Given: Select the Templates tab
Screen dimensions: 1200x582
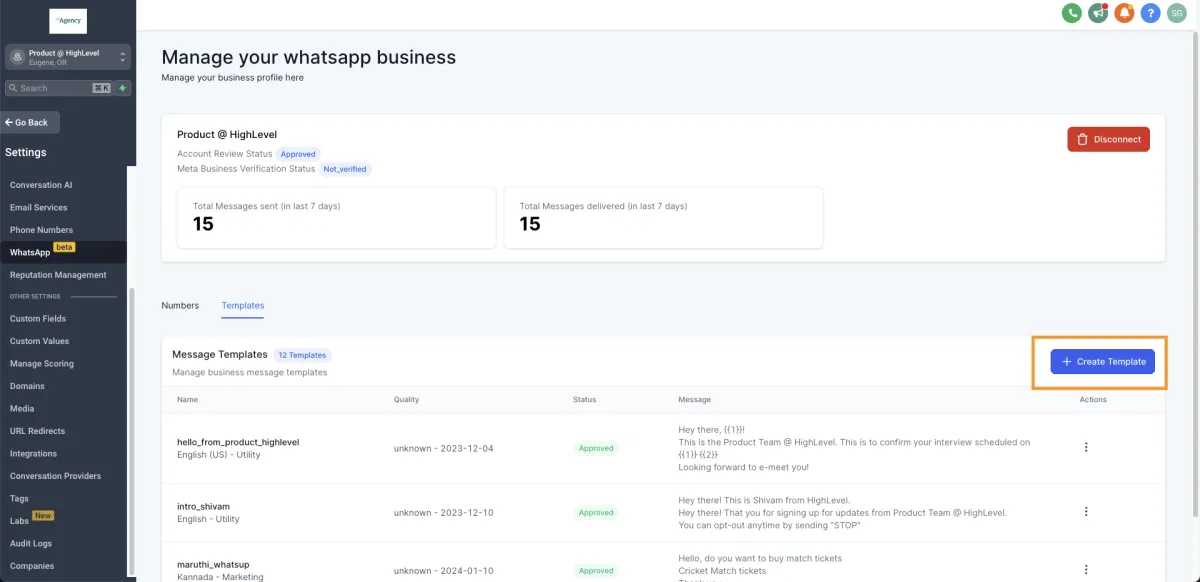Looking at the screenshot, I should point(243,305).
